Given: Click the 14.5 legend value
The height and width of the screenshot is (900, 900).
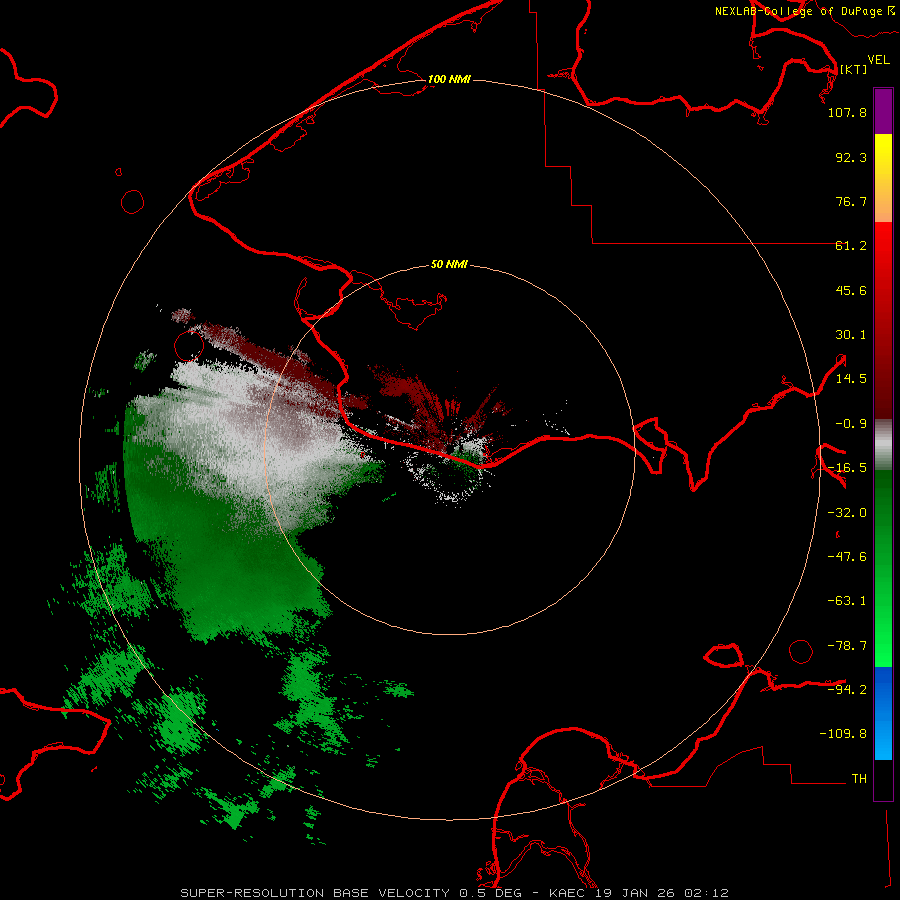Looking at the screenshot, I should click(x=851, y=379).
